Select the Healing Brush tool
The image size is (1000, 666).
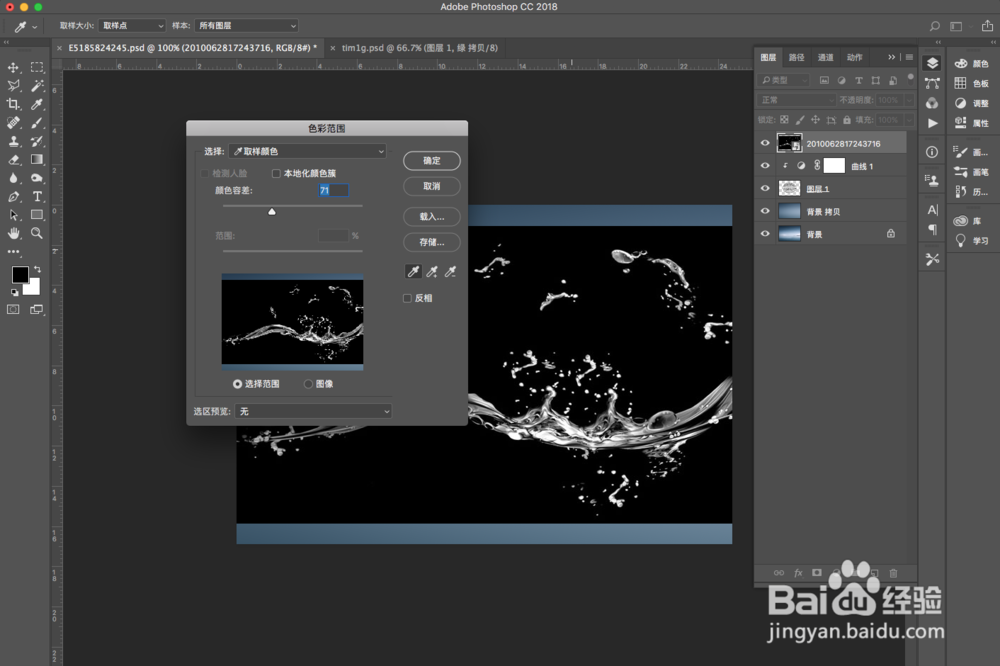click(x=13, y=122)
